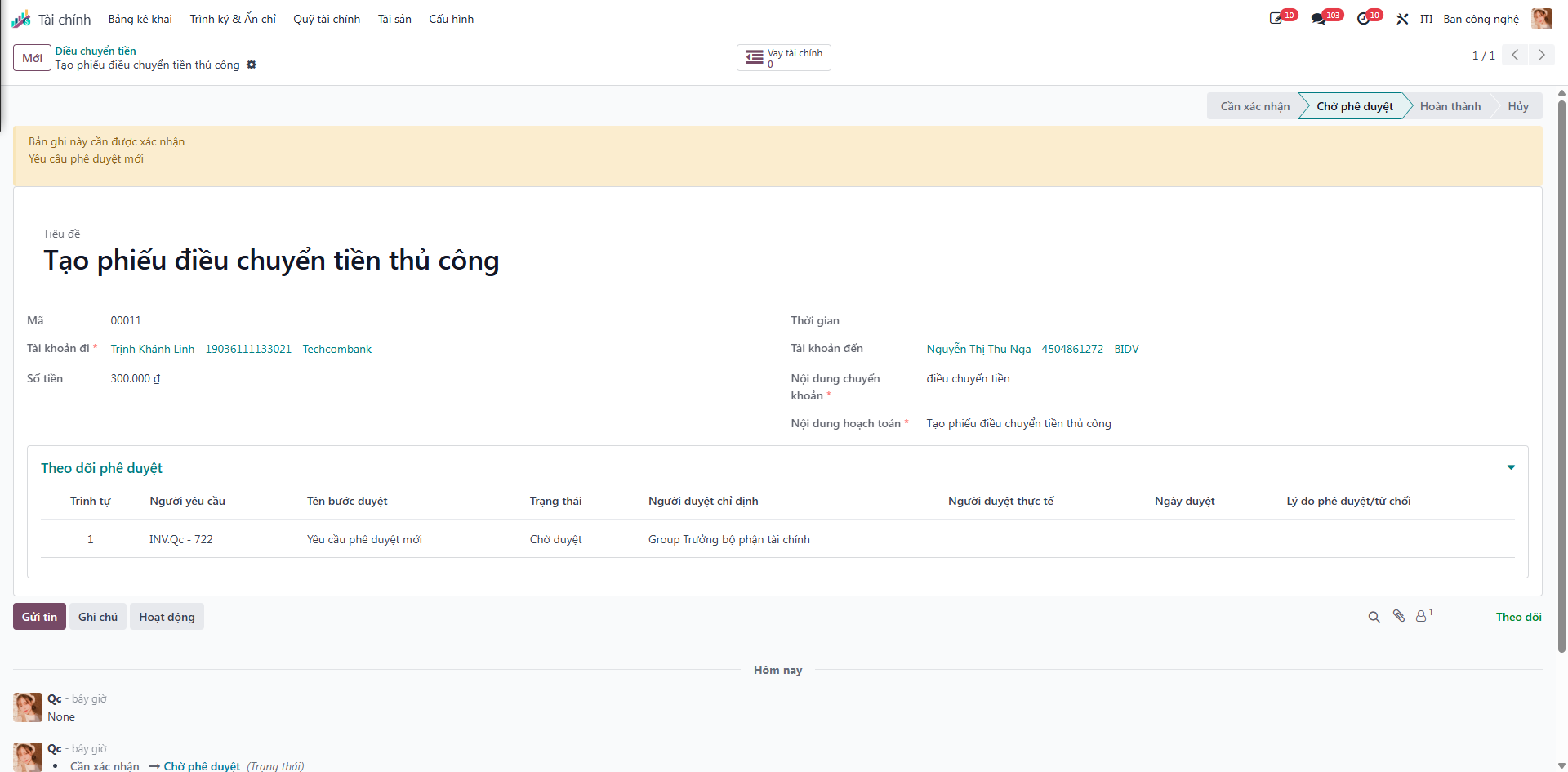Click the Mới button to create record
The width and height of the screenshot is (1568, 772).
32,58
